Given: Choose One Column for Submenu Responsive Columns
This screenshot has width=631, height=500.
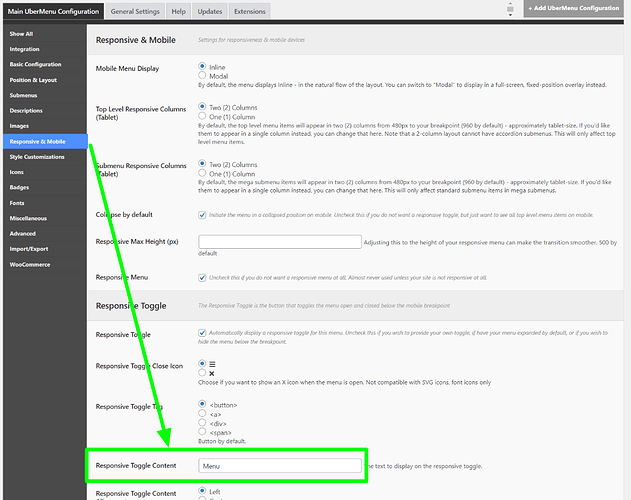Looking at the screenshot, I should [202, 173].
